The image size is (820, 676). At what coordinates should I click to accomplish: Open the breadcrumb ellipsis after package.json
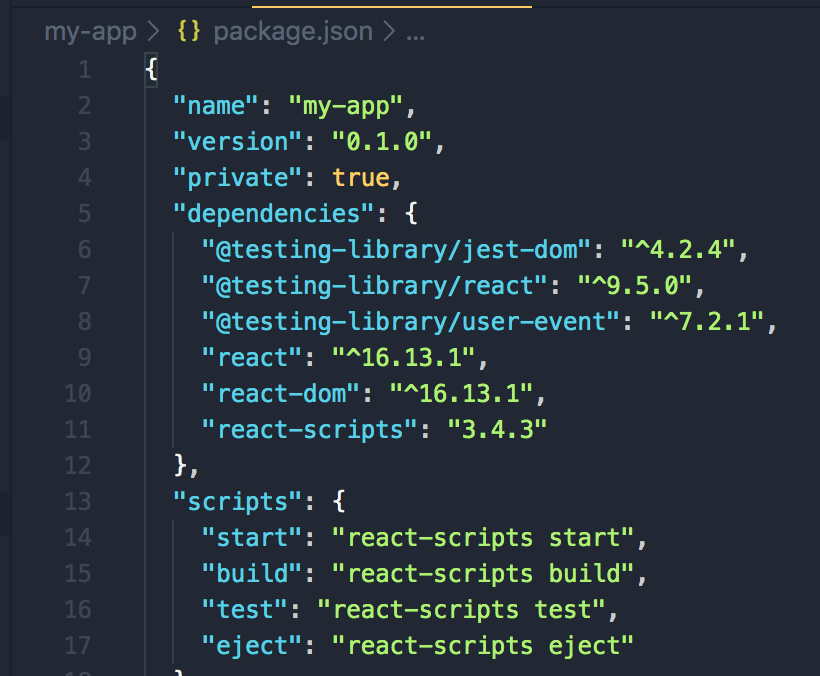[x=416, y=38]
